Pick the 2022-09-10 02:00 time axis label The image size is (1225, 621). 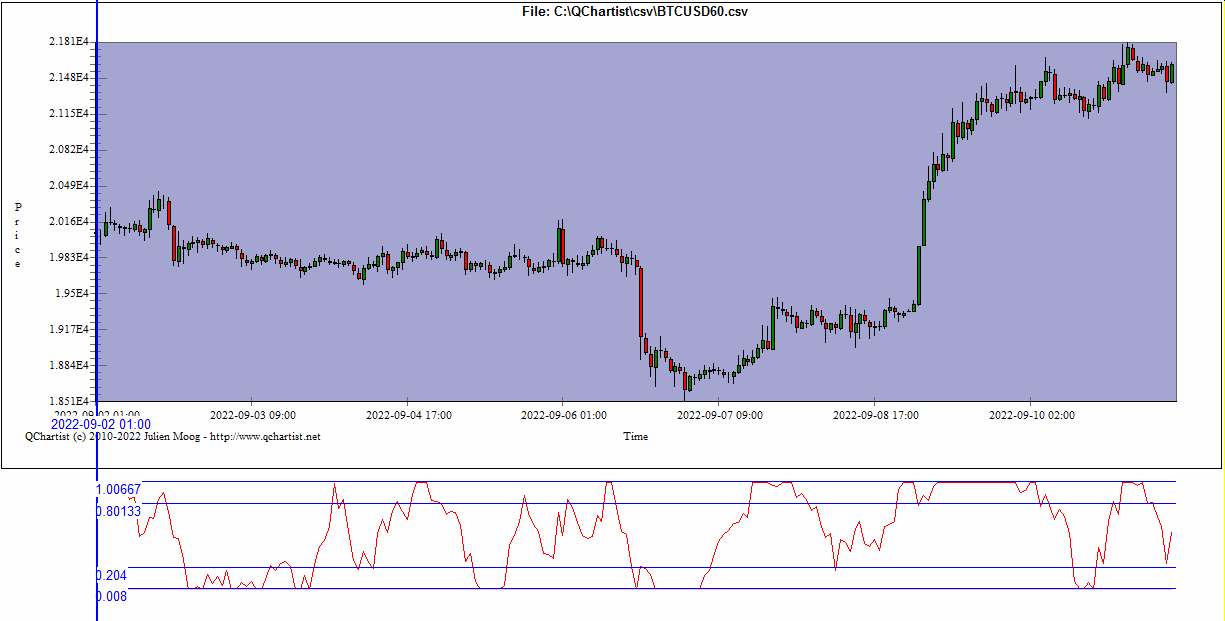1032,414
